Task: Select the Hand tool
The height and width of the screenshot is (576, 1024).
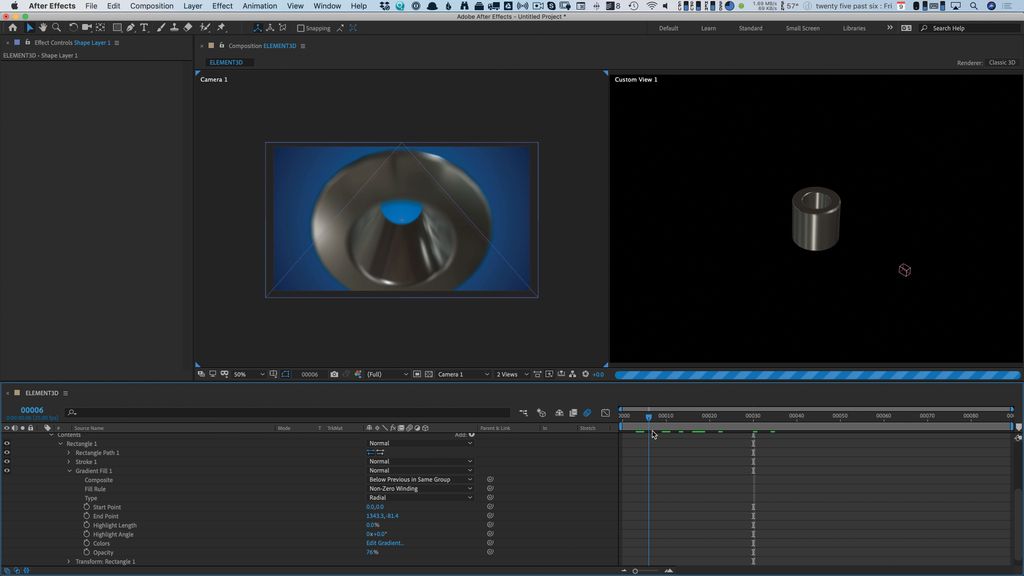Action: [42, 27]
